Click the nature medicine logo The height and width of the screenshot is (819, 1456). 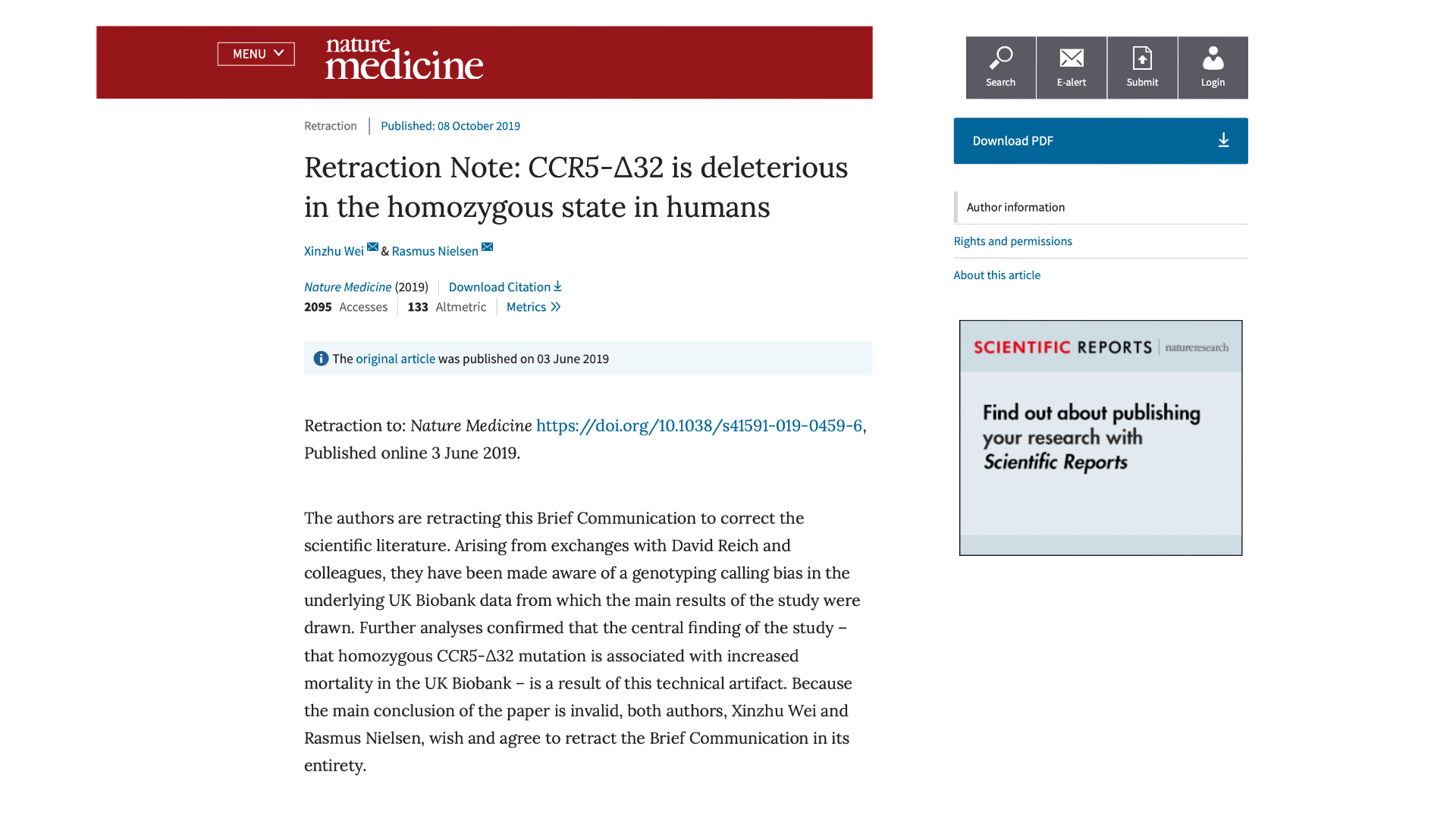404,59
